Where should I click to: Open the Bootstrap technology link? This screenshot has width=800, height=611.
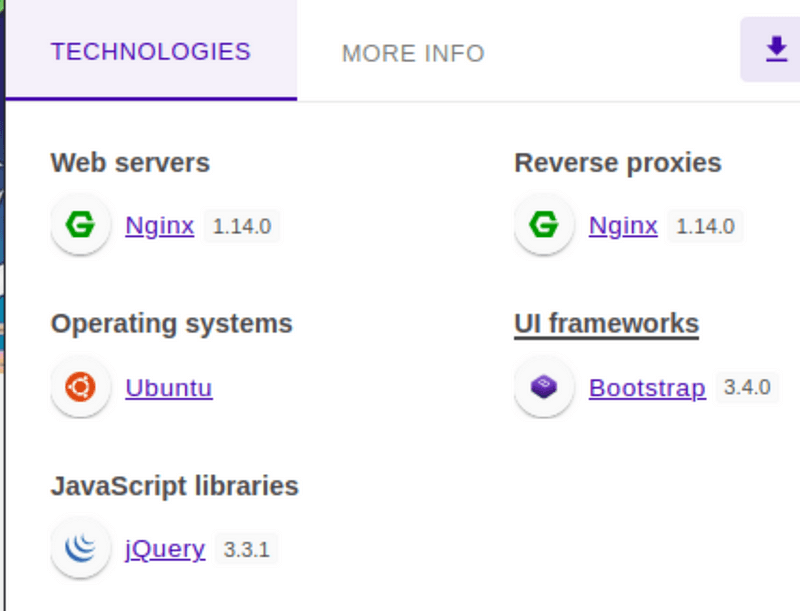(647, 388)
